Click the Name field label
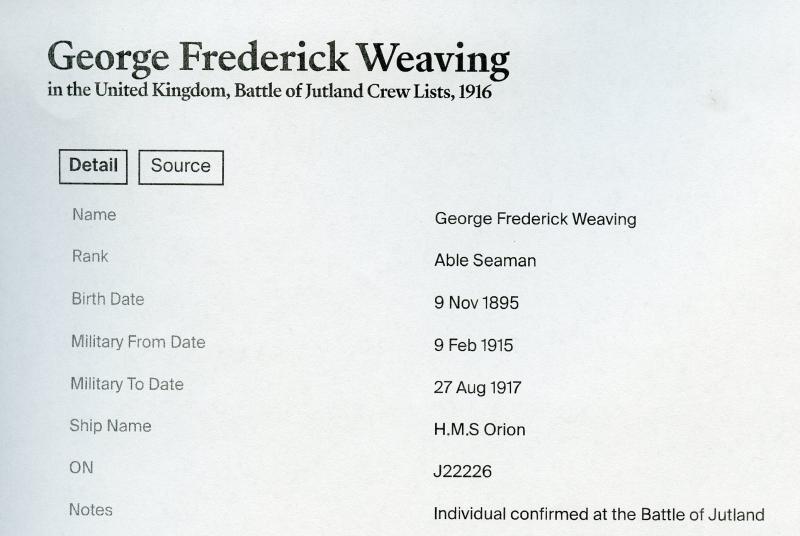 coord(94,215)
